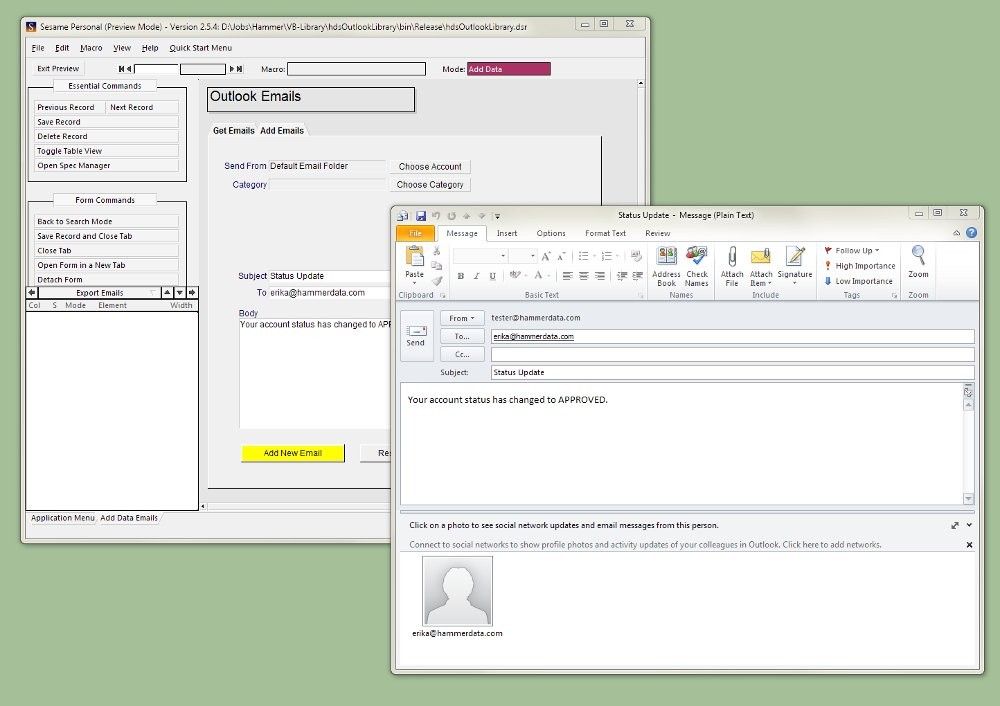The image size is (1000, 706).
Task: Open Customize Quick Access Toolbar dropdown
Action: click(x=497, y=216)
